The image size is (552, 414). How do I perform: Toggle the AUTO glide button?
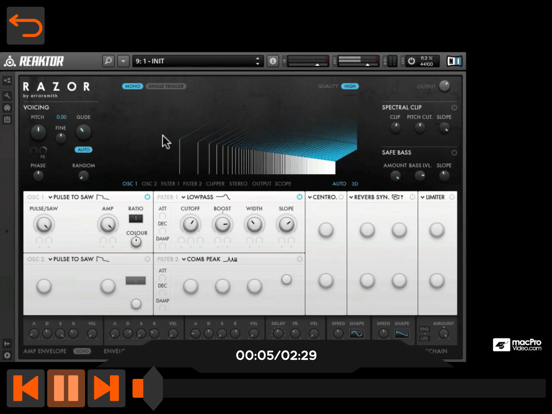pyautogui.click(x=83, y=150)
